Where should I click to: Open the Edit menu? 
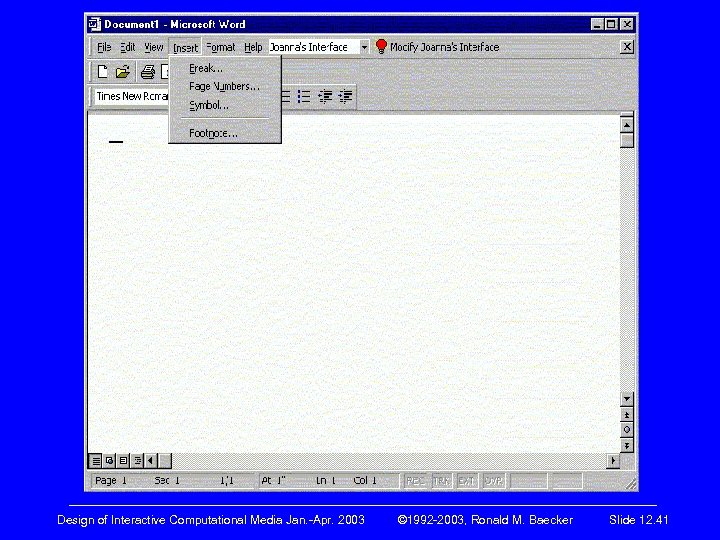[128, 47]
